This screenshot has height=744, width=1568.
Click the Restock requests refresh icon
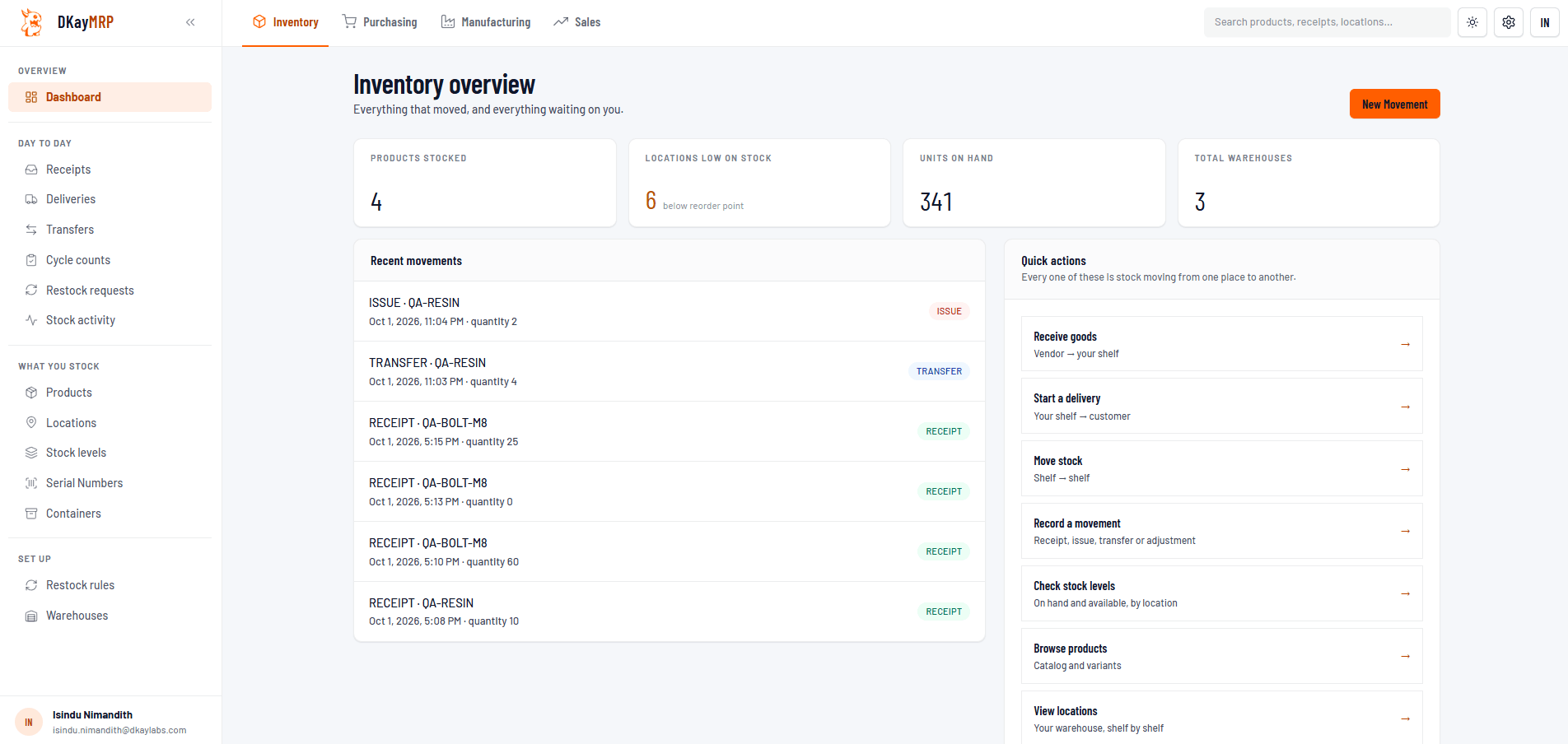(x=31, y=291)
